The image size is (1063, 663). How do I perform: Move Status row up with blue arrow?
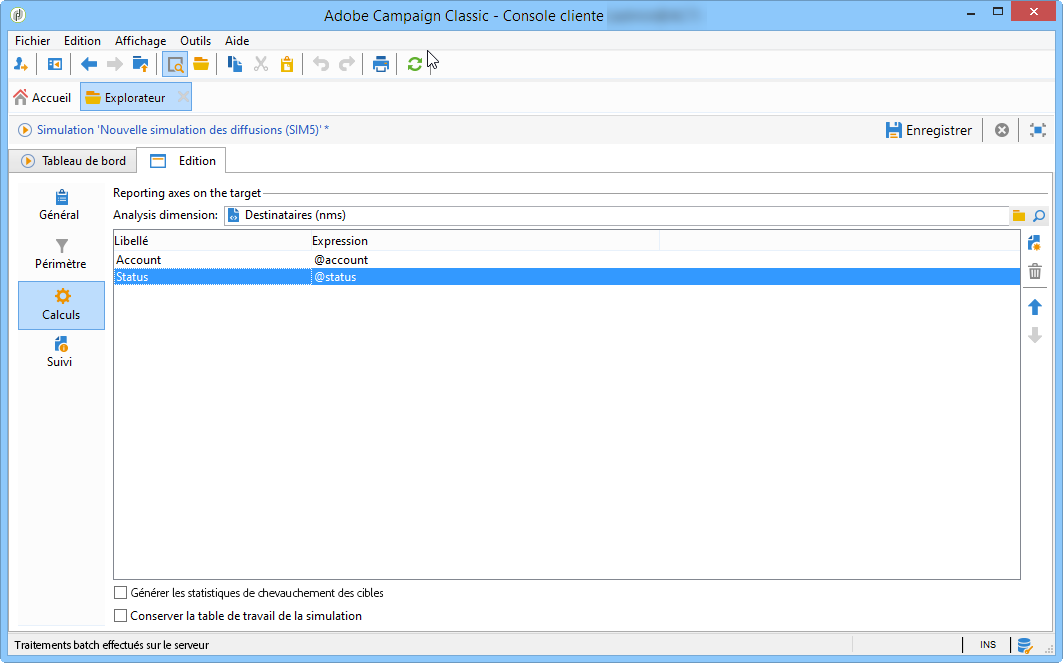[1035, 307]
